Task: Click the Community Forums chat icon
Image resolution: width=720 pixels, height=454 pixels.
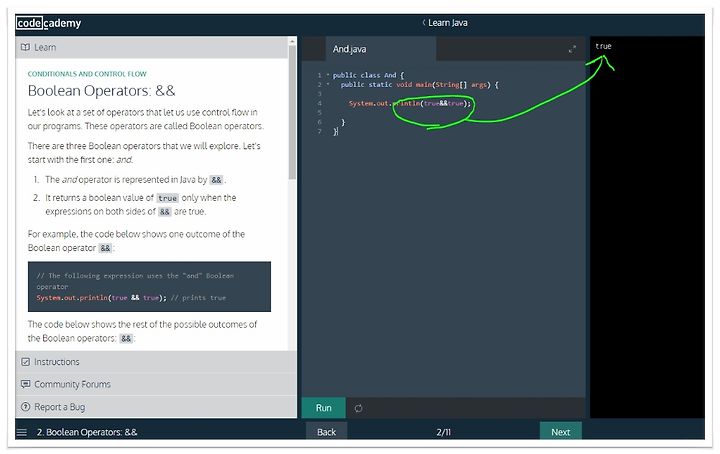Action: [26, 384]
